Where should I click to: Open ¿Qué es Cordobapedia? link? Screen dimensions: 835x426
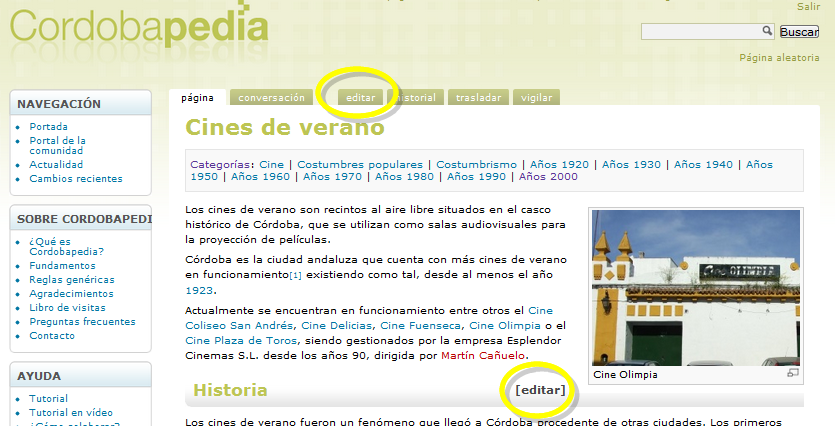67,247
